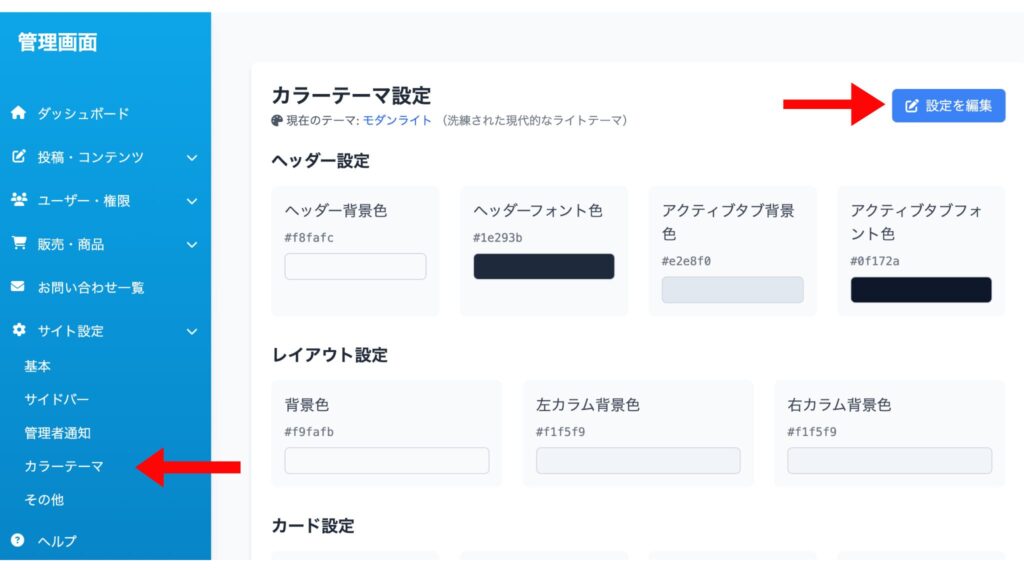Viewport: 1024px width, 572px height.
Task: Click the ユーザー・権限 users icon
Action: pyautogui.click(x=18, y=200)
